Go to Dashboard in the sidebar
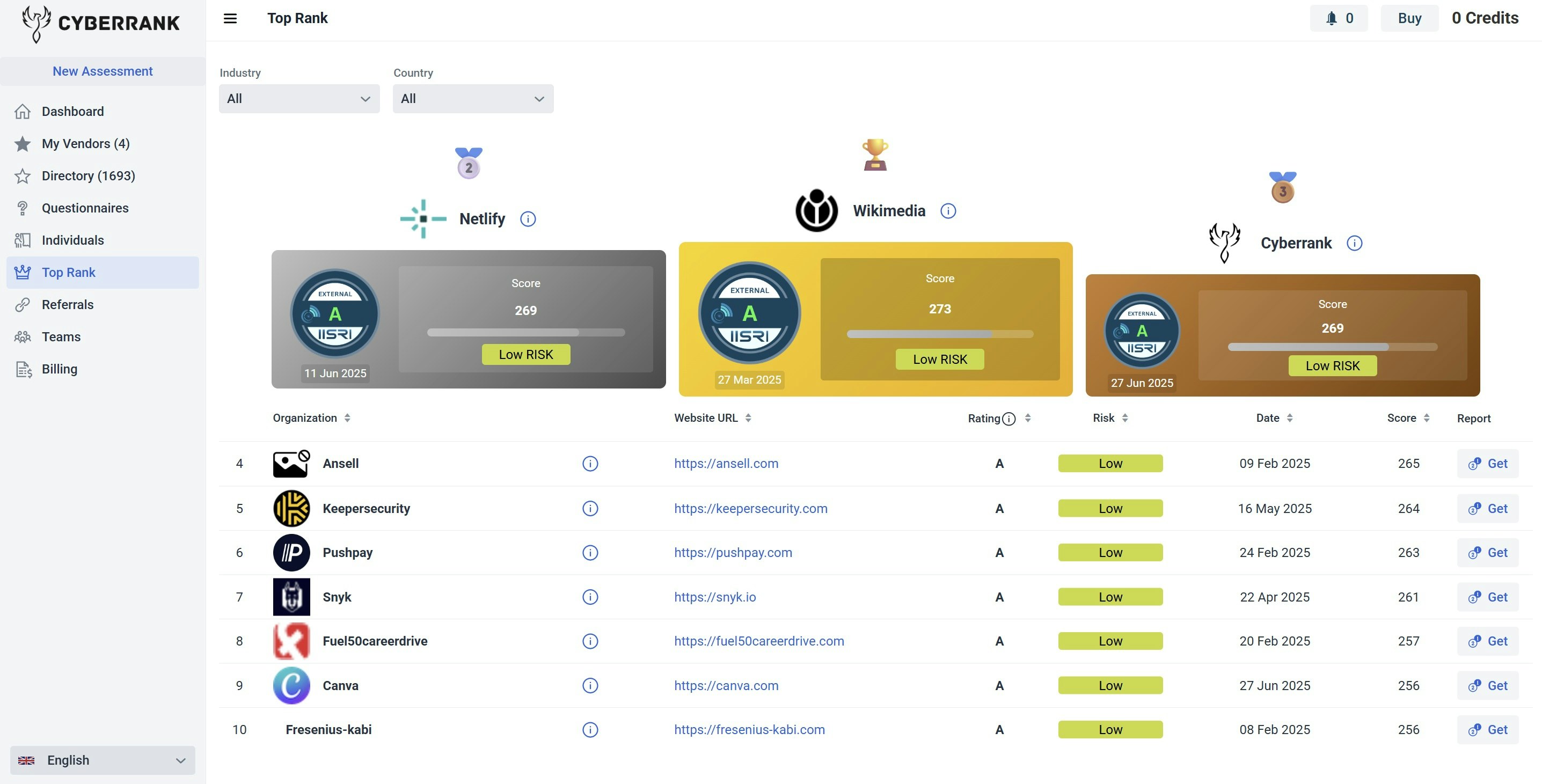 103,112
